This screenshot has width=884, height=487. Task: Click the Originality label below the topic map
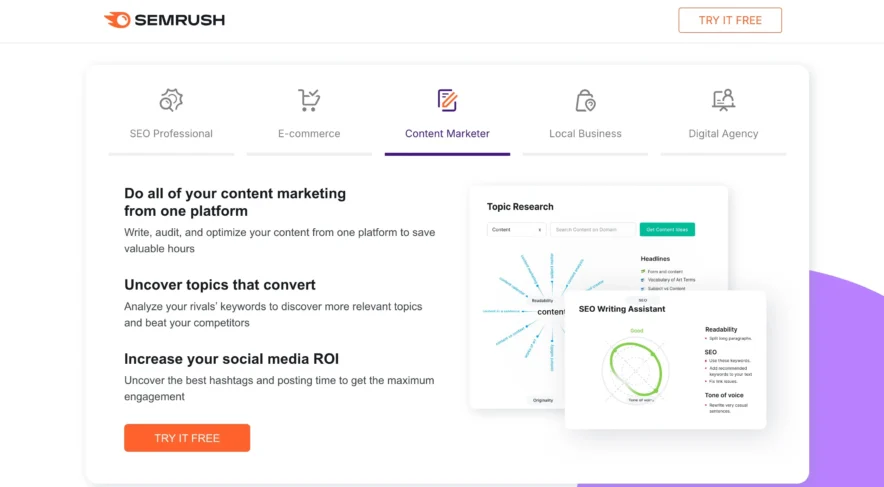[543, 400]
